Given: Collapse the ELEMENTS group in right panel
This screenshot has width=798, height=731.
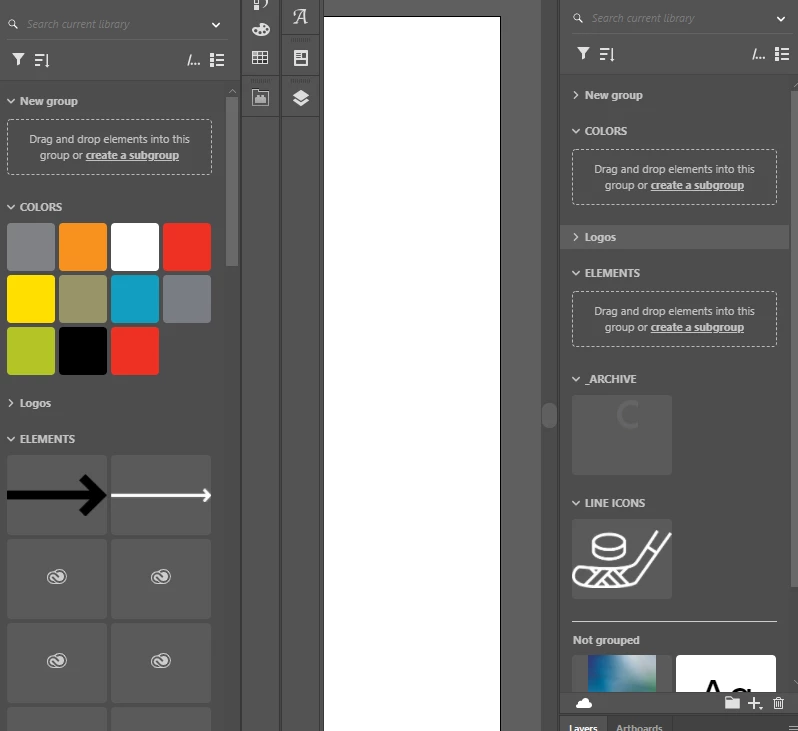Looking at the screenshot, I should (576, 273).
